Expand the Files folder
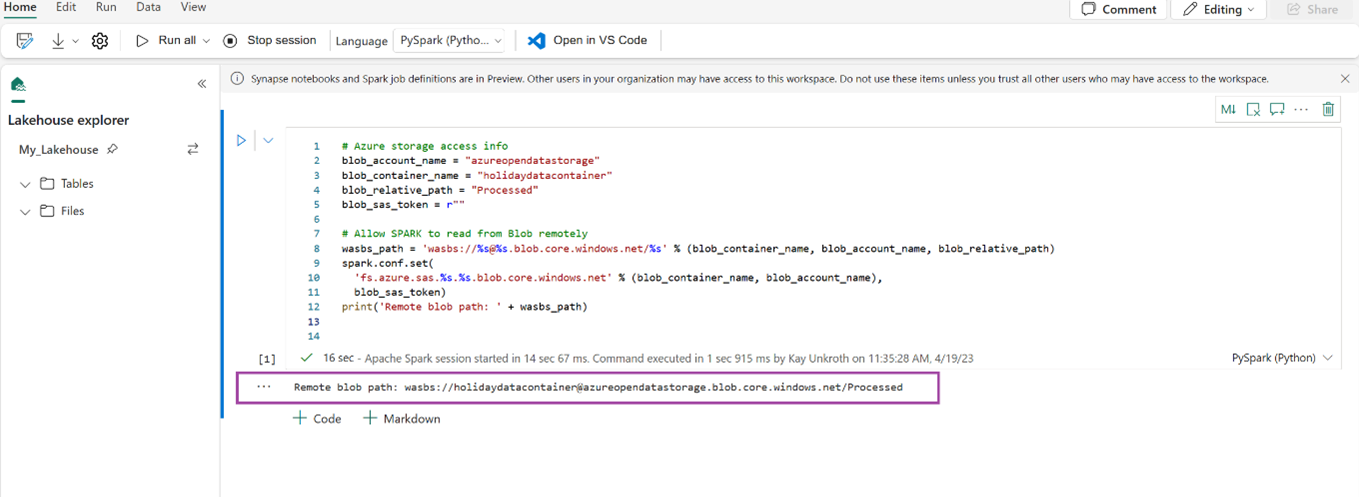Viewport: 1359px width, 497px height. (x=25, y=212)
